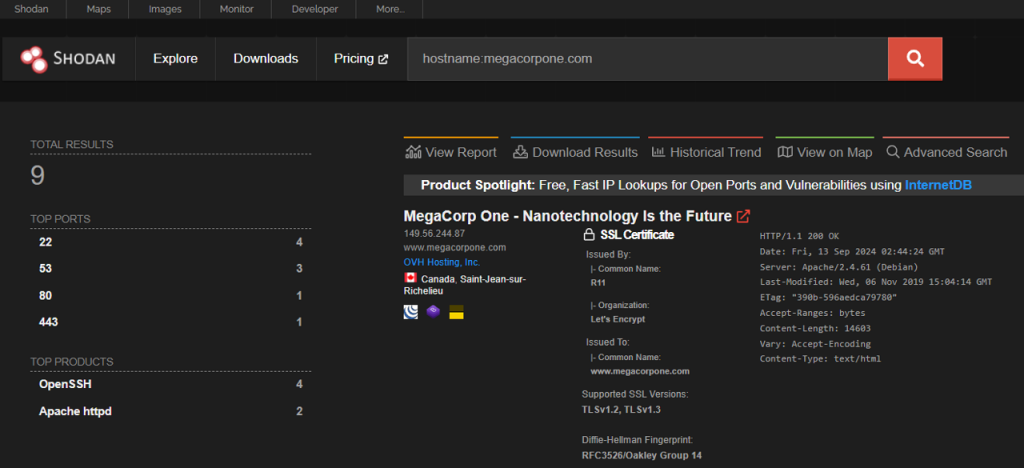Click the Shodan logo icon

(33, 59)
